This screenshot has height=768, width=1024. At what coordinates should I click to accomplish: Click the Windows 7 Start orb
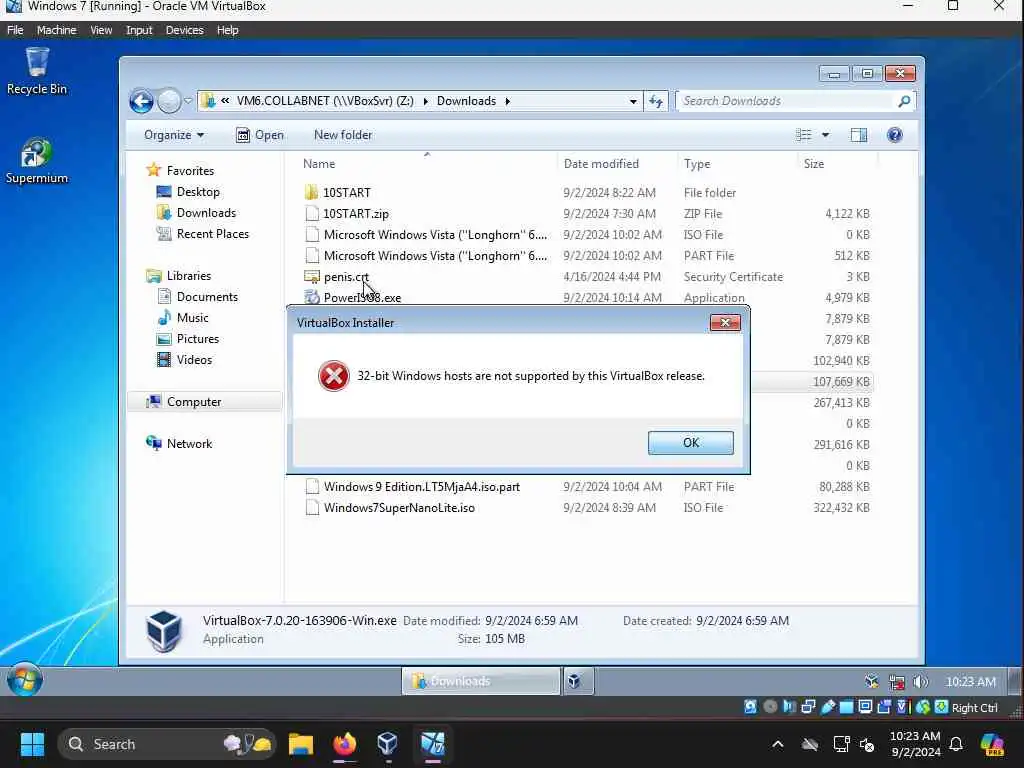(x=25, y=681)
